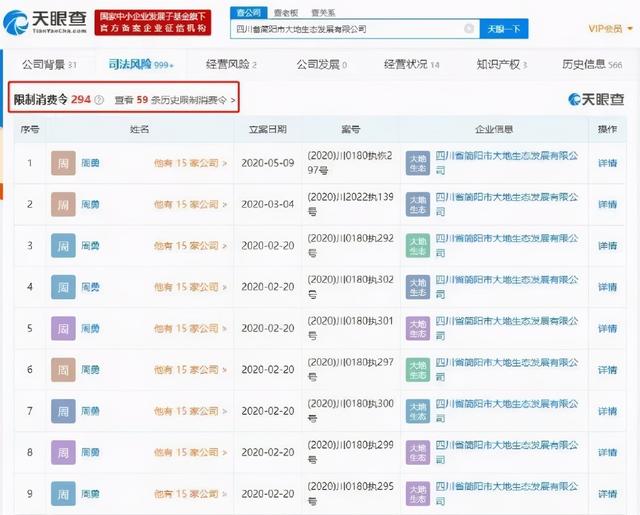Image resolution: width=640 pixels, height=515 pixels.
Task: Click the help question mark beside 限制消费令 294
Action: 99,100
